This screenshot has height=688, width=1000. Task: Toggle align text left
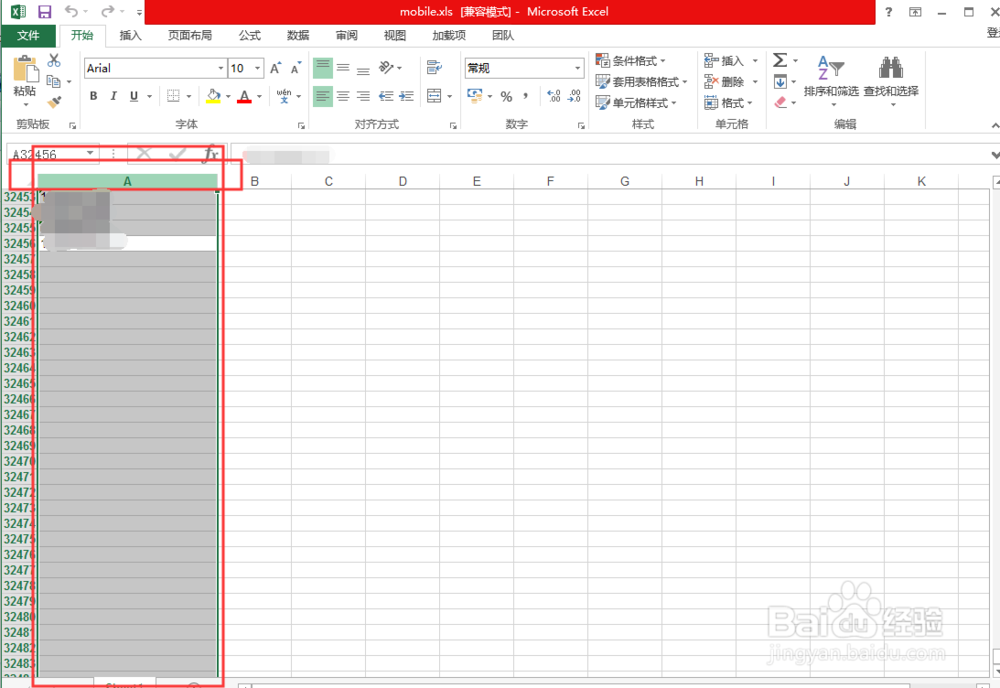click(323, 96)
